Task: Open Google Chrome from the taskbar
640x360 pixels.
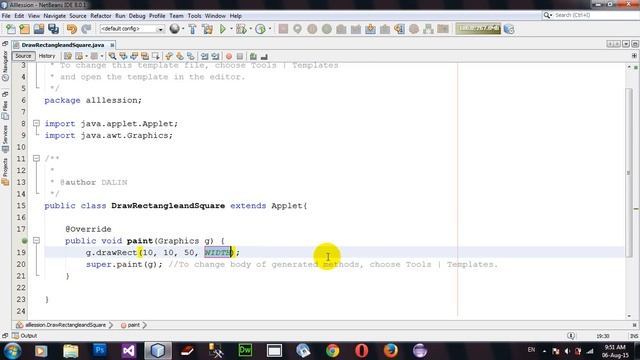Action: 332,350
